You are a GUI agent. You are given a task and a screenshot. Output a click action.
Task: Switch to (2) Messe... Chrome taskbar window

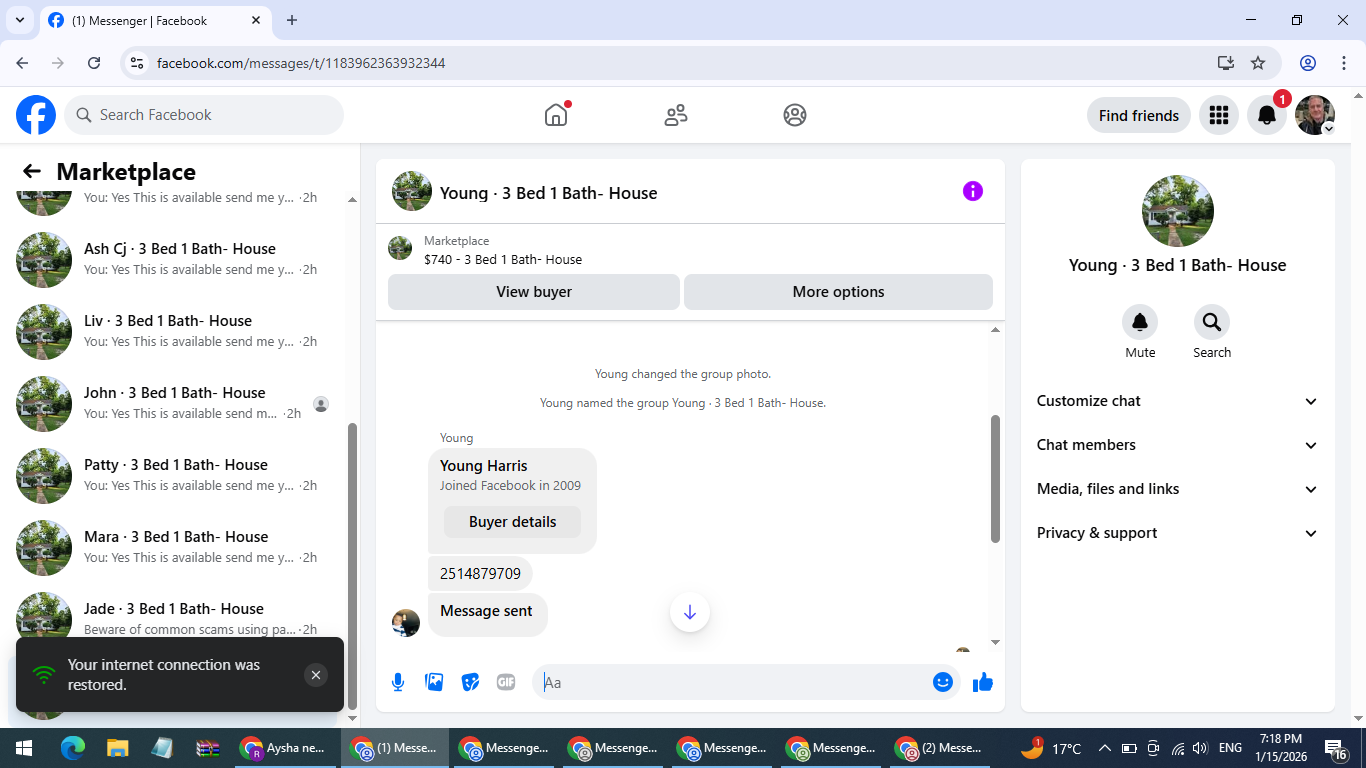(938, 748)
